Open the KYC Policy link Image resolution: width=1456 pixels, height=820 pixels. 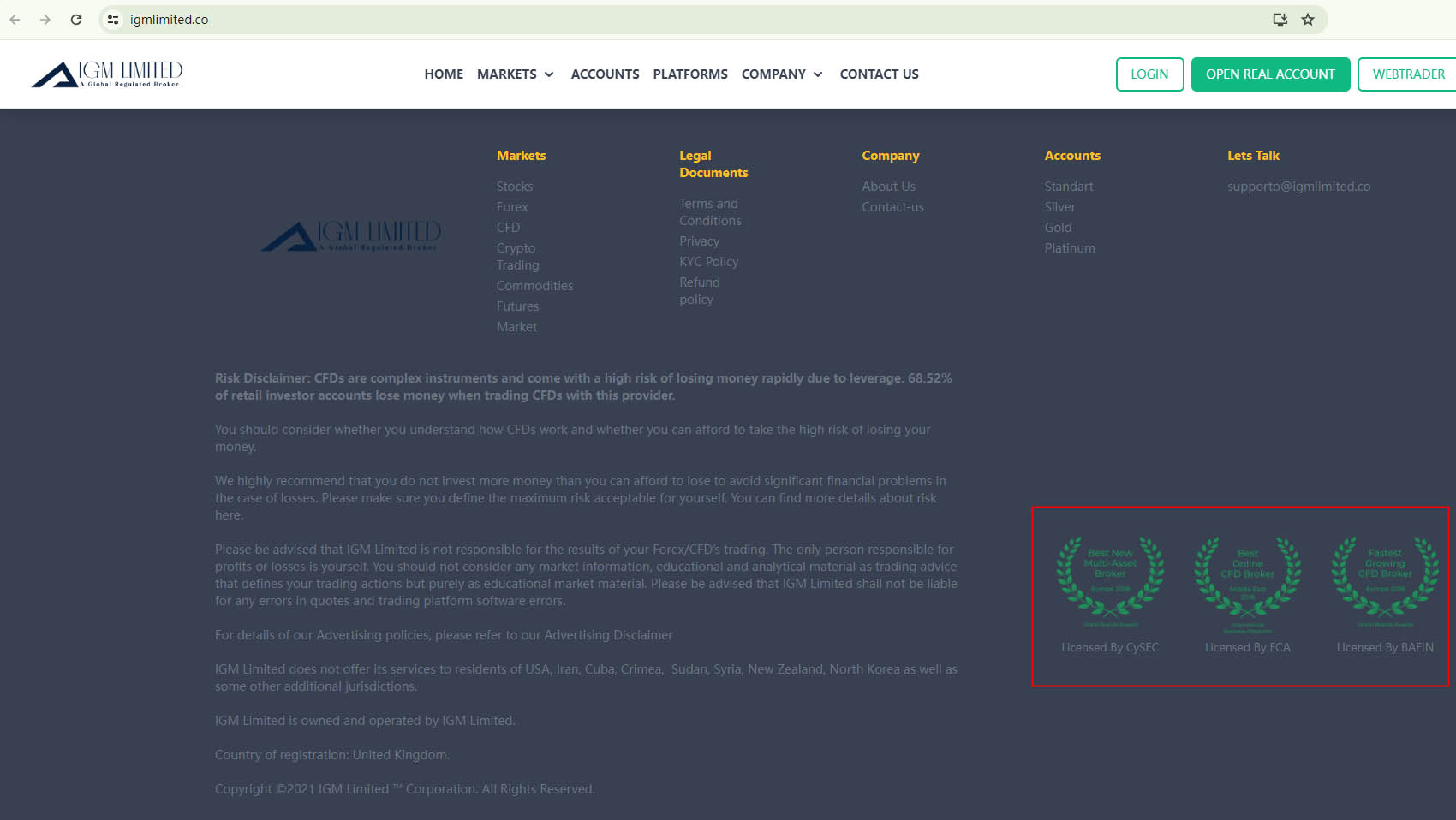[x=709, y=262]
